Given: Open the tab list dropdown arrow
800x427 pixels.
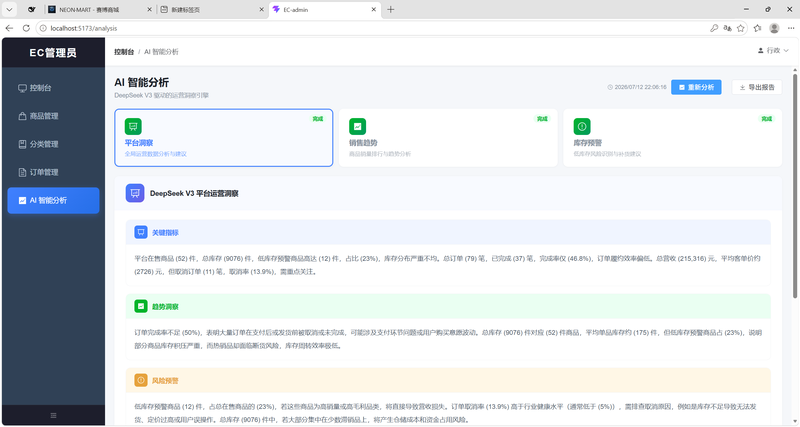Looking at the screenshot, I should (9, 9).
